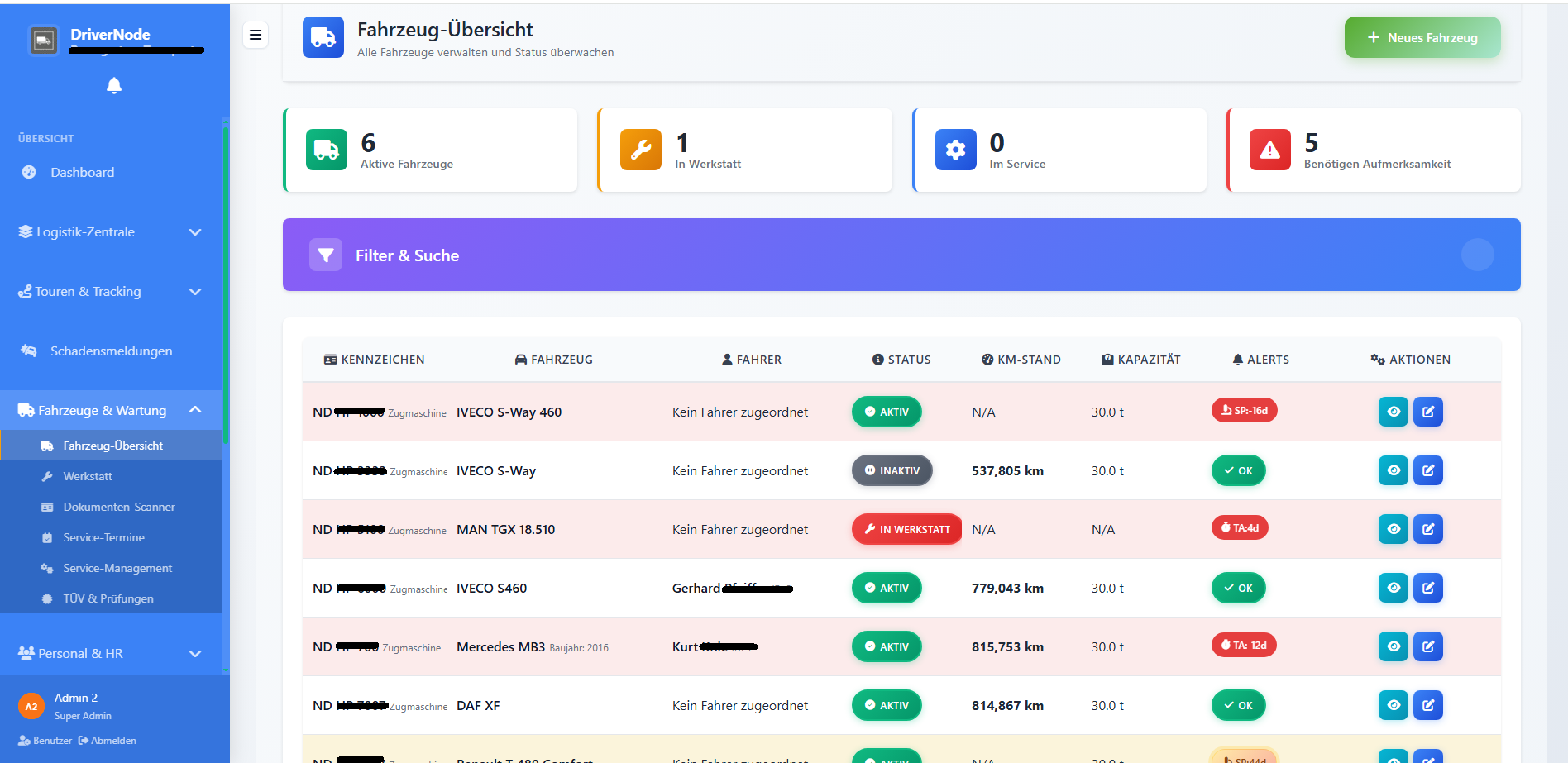Click the Admin 2 user name
The image size is (1568, 763).
click(76, 698)
